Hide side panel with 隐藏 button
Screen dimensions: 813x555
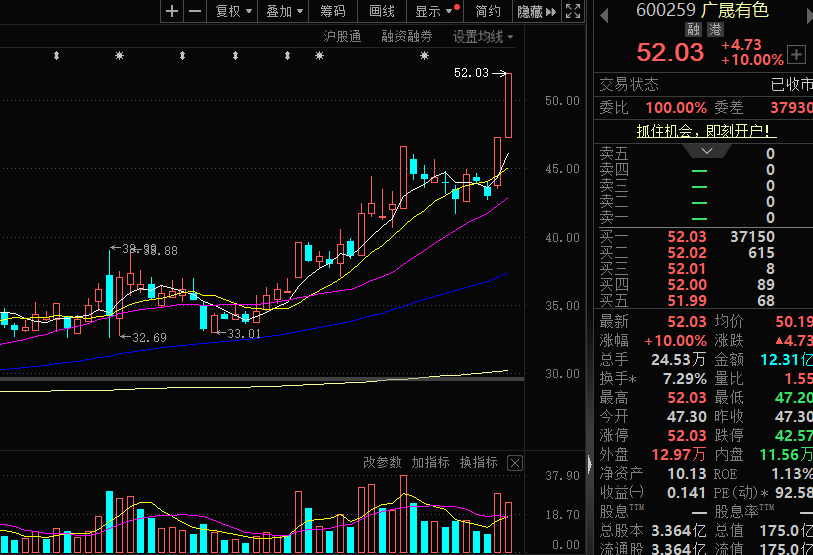[535, 11]
